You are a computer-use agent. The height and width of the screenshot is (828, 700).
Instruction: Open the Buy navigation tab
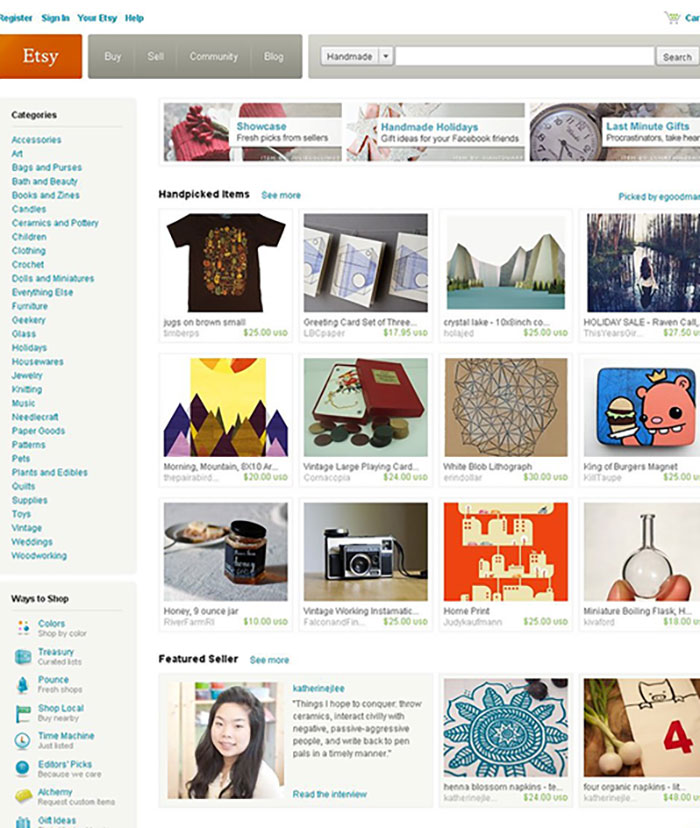(112, 57)
